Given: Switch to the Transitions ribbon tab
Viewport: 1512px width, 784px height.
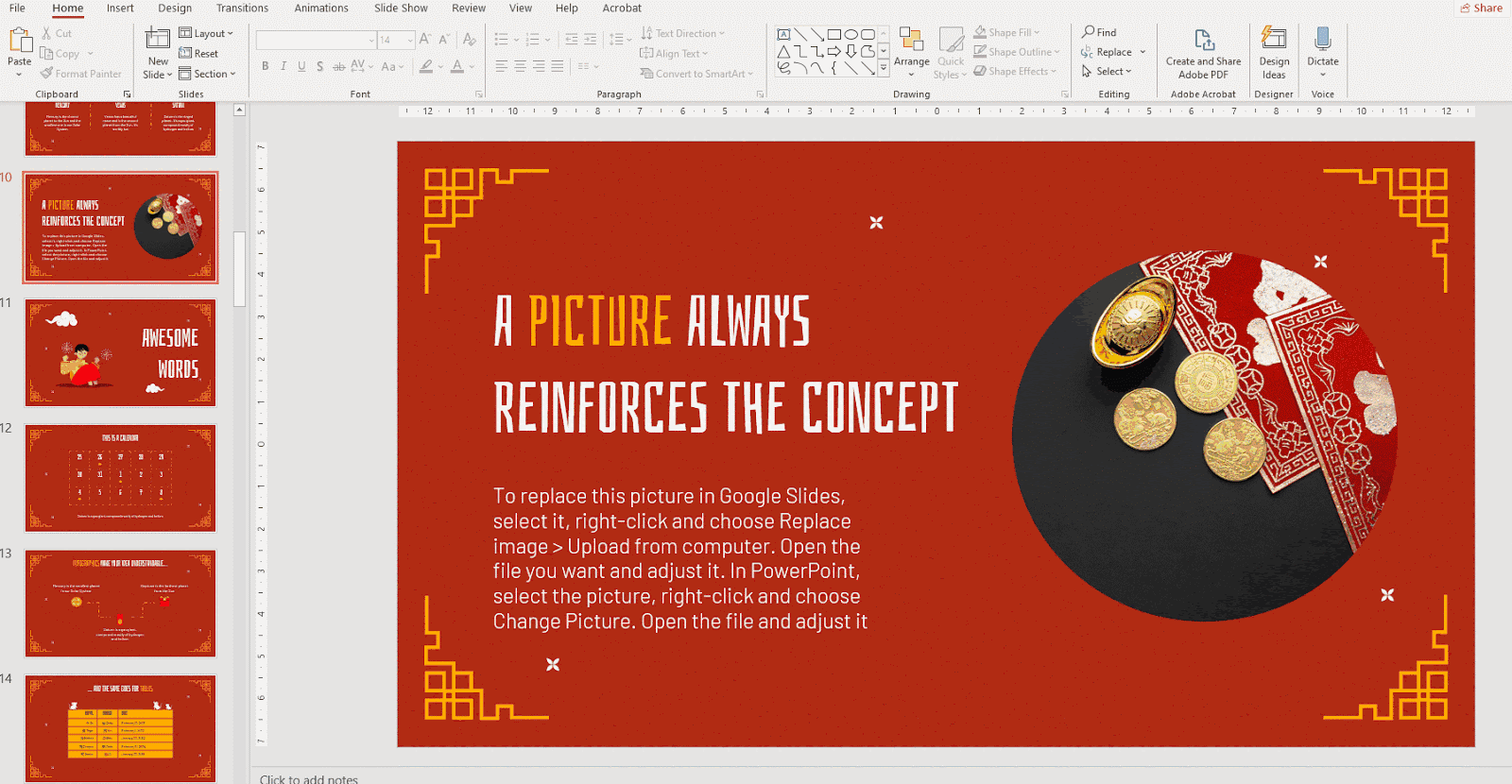Looking at the screenshot, I should (242, 9).
